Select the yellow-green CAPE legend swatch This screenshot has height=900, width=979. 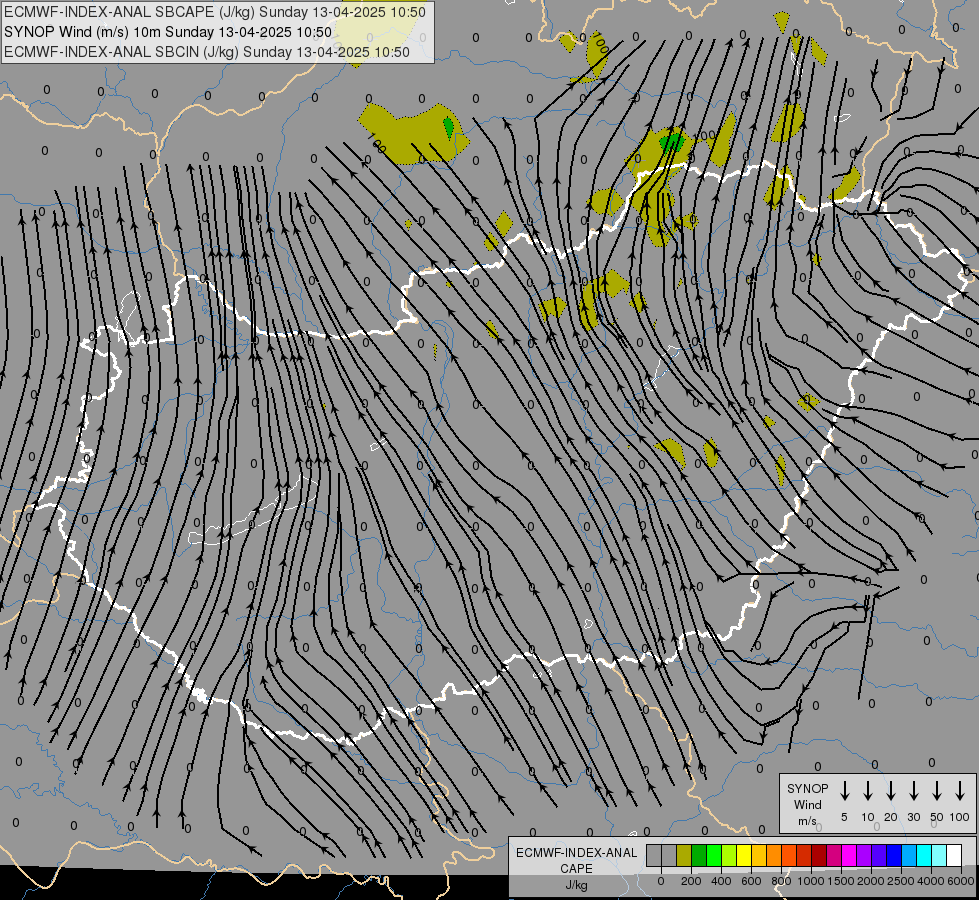(729, 856)
